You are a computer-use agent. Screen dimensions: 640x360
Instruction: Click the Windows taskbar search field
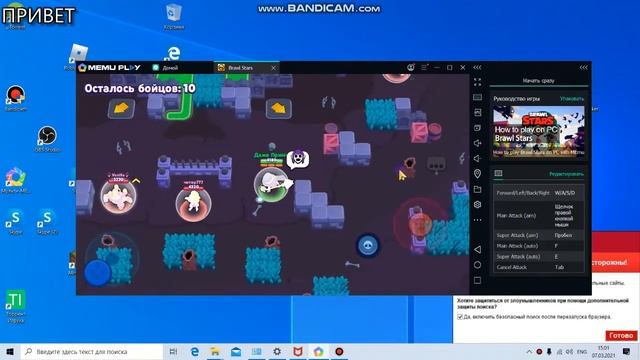[x=91, y=351]
